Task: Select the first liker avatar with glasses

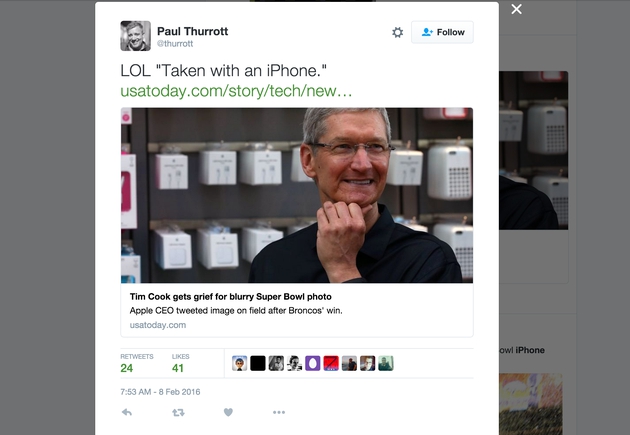Action: point(239,364)
